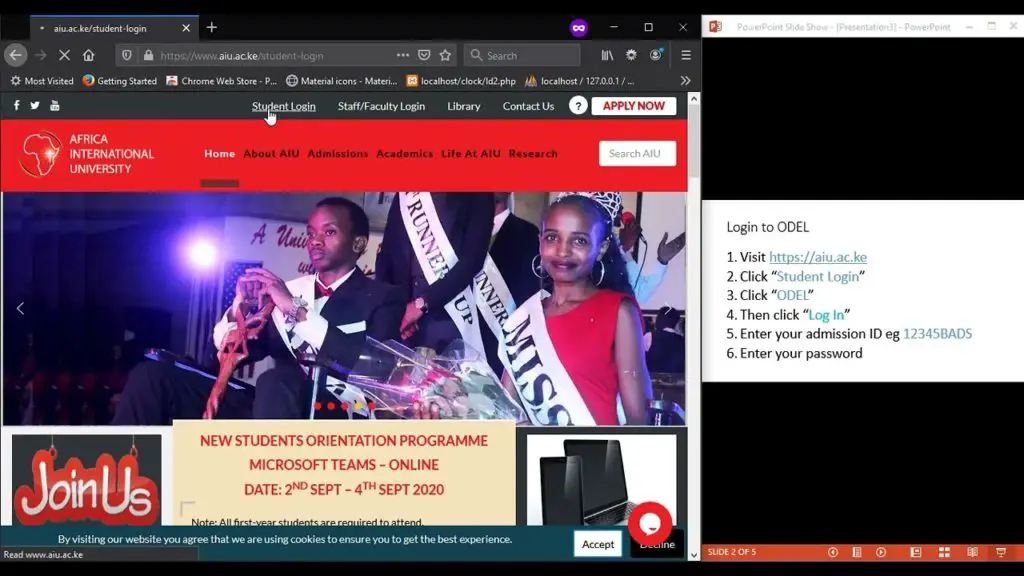Image resolution: width=1024 pixels, height=576 pixels.
Task: Accept the cookies notice
Action: pos(598,544)
